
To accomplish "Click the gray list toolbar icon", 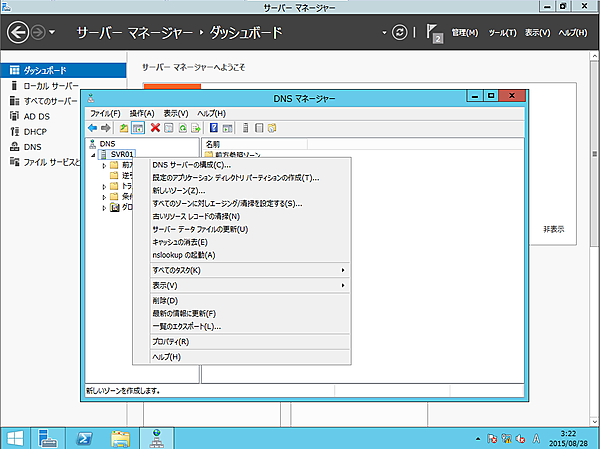I will point(259,128).
